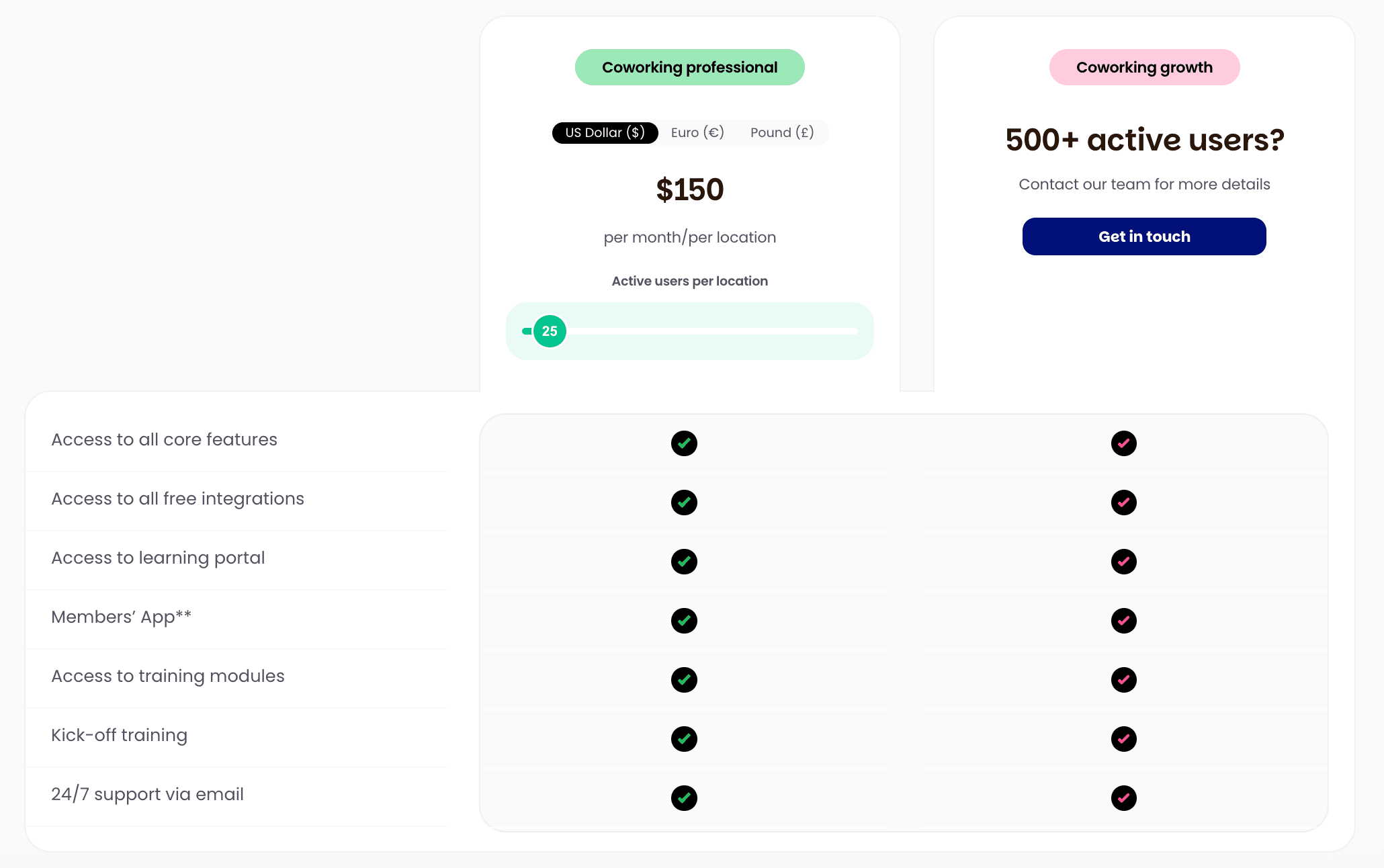
Task: Click the Coworking growth plan badge
Action: click(x=1144, y=67)
